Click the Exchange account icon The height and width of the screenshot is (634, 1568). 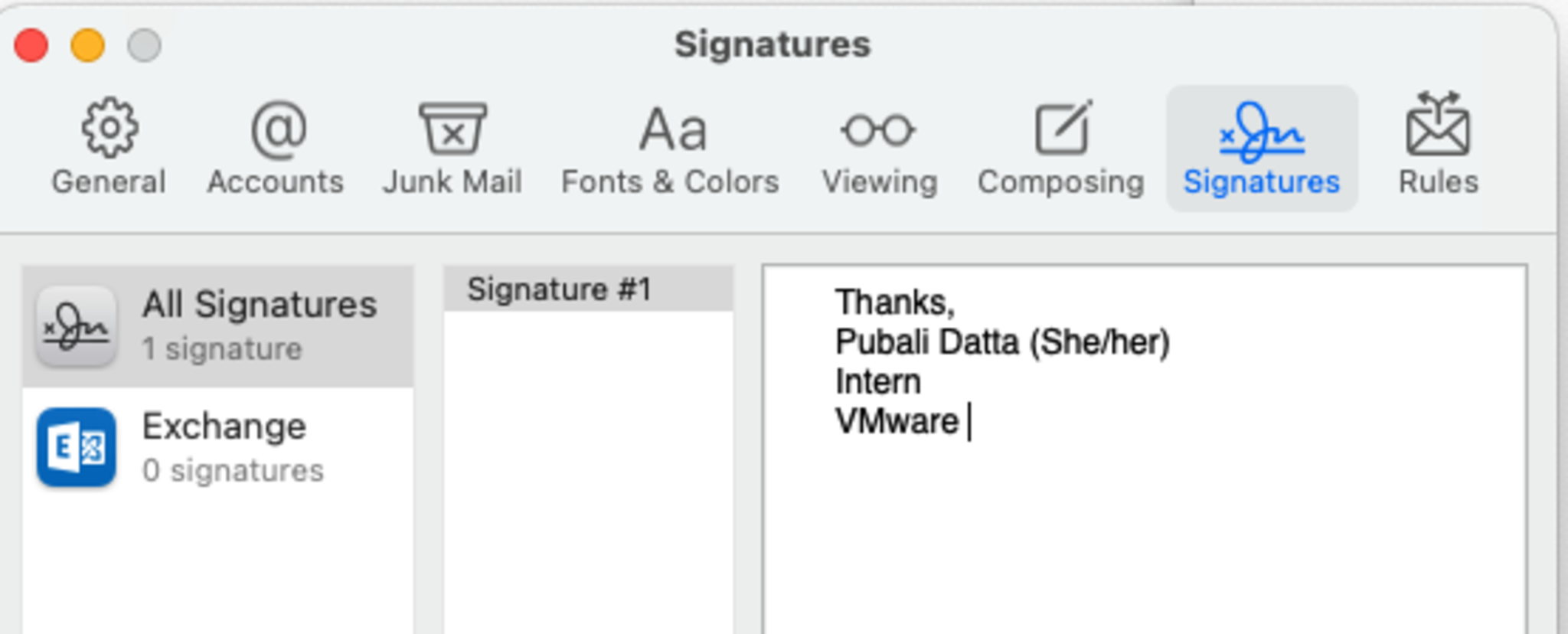pos(77,447)
